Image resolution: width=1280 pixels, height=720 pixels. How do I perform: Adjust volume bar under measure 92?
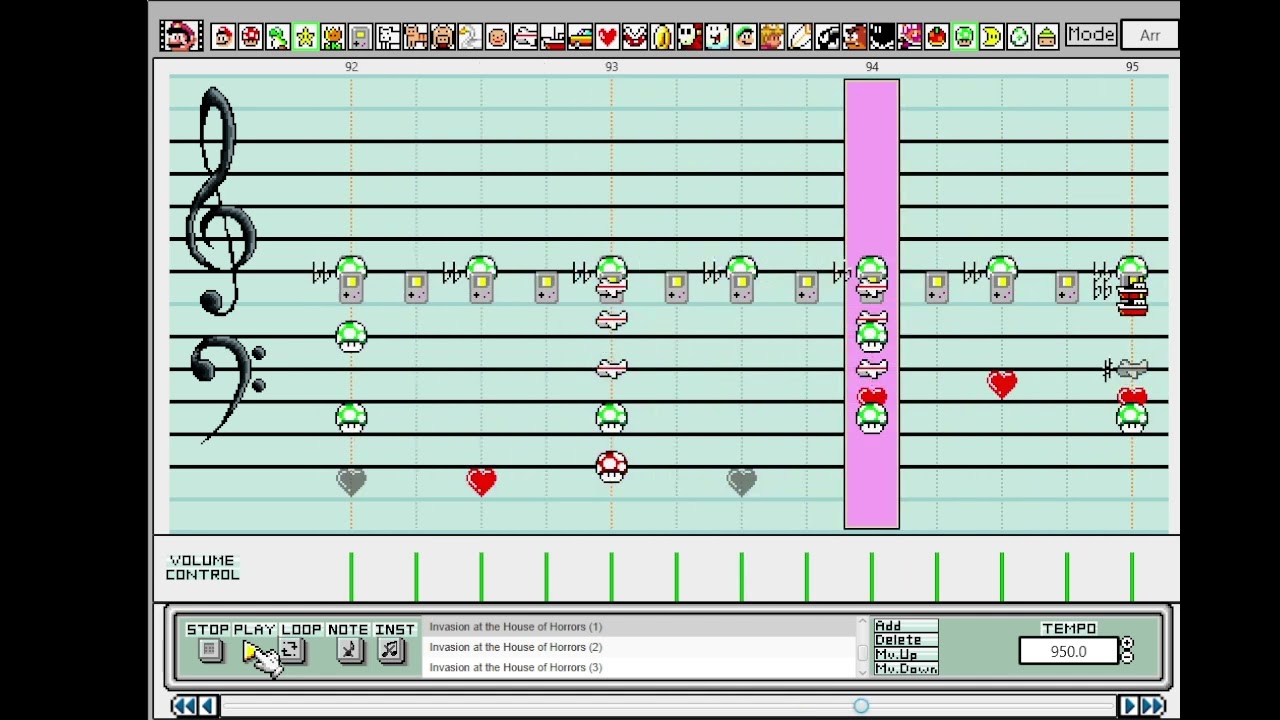[351, 578]
